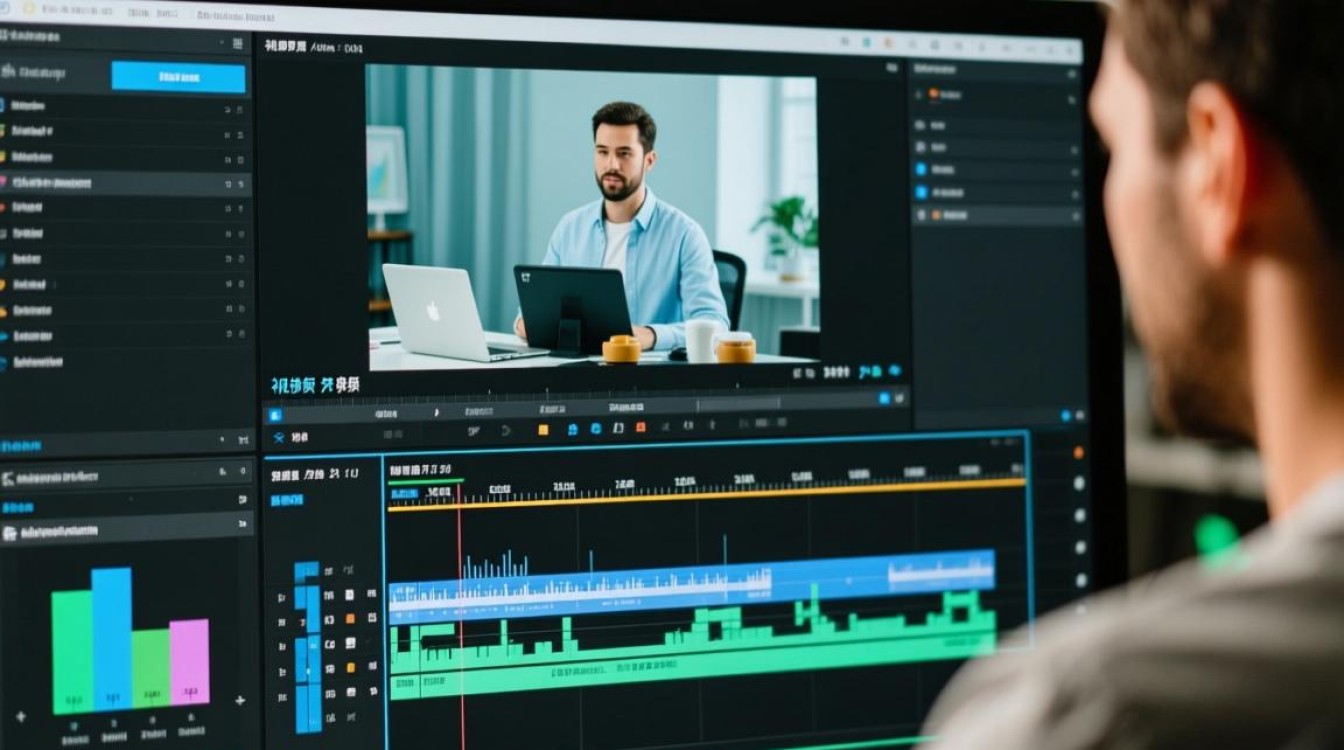Select the highlighted row in left list
Image resolution: width=1344 pixels, height=750 pixels.
pyautogui.click(x=125, y=183)
